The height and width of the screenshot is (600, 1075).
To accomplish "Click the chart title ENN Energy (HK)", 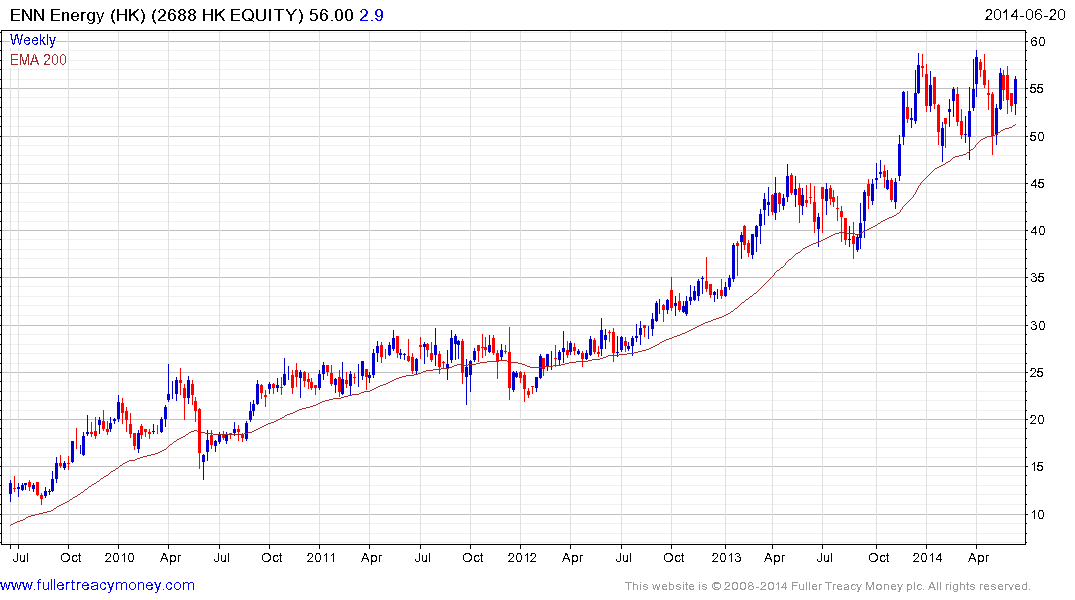I will [x=77, y=15].
